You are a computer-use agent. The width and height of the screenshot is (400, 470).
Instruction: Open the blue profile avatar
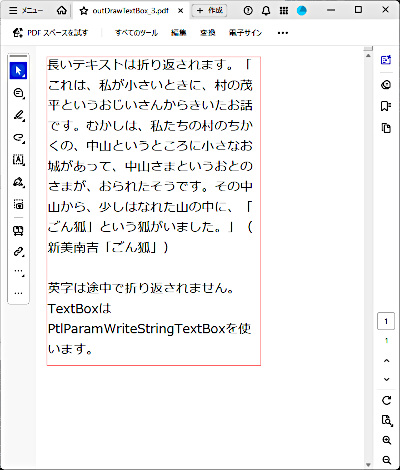click(x=302, y=11)
